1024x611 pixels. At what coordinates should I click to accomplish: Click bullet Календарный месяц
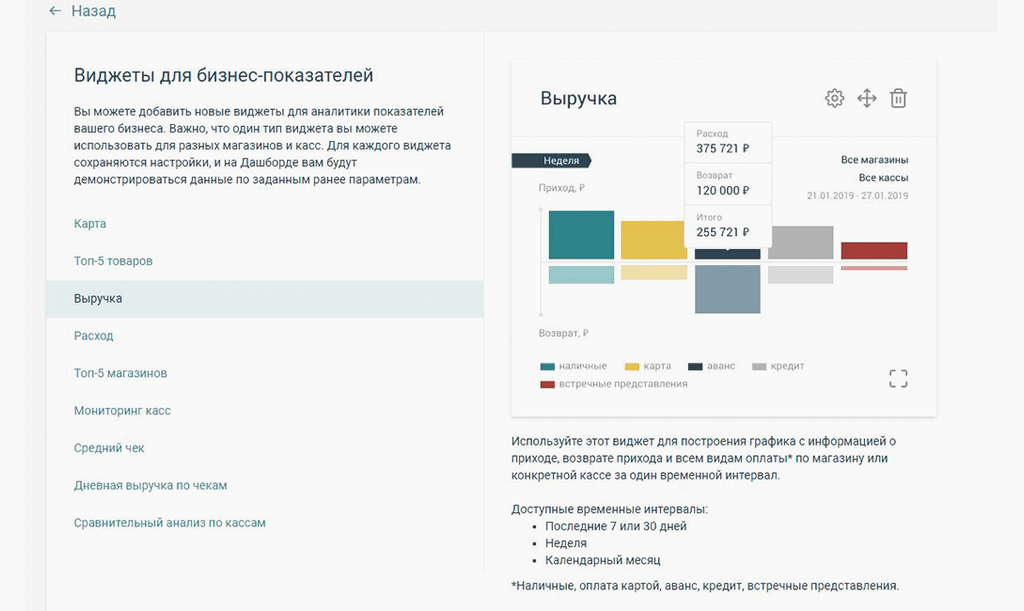603,560
